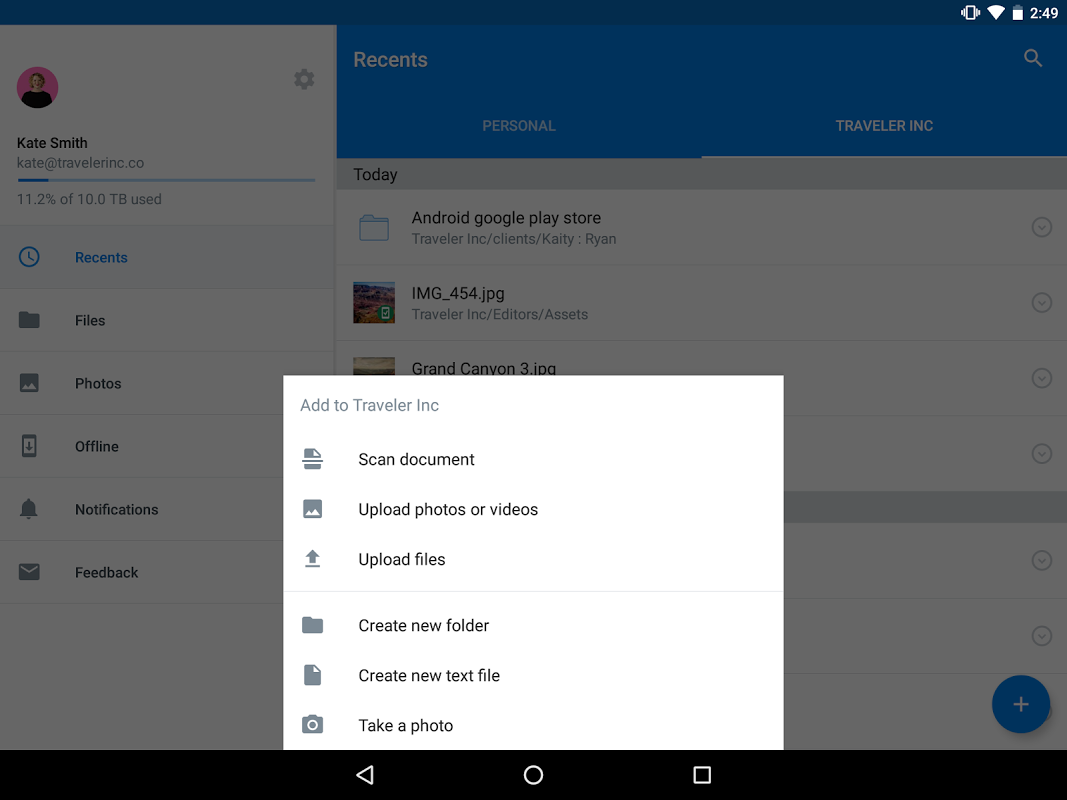Screen dimensions: 1067x800
Task: Switch to the TRAVELER INC tab
Action: [x=884, y=126]
